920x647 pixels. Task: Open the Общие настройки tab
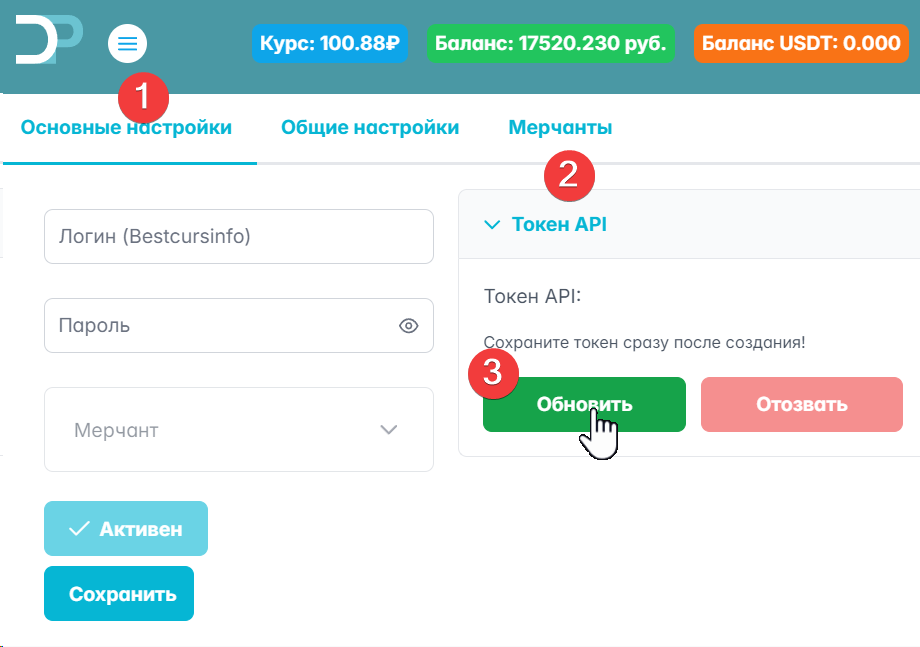coord(370,128)
